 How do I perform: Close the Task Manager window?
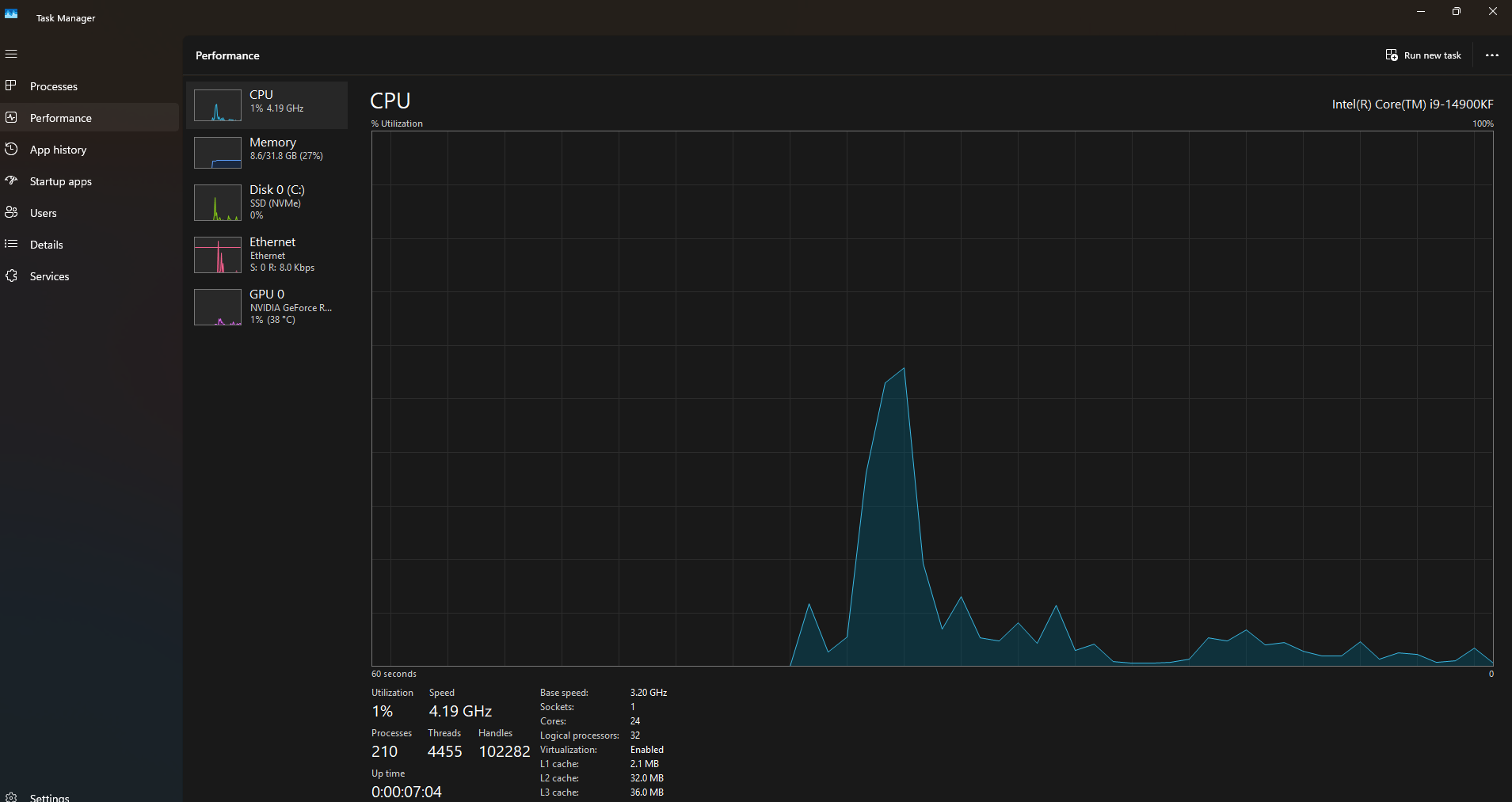[1493, 11]
